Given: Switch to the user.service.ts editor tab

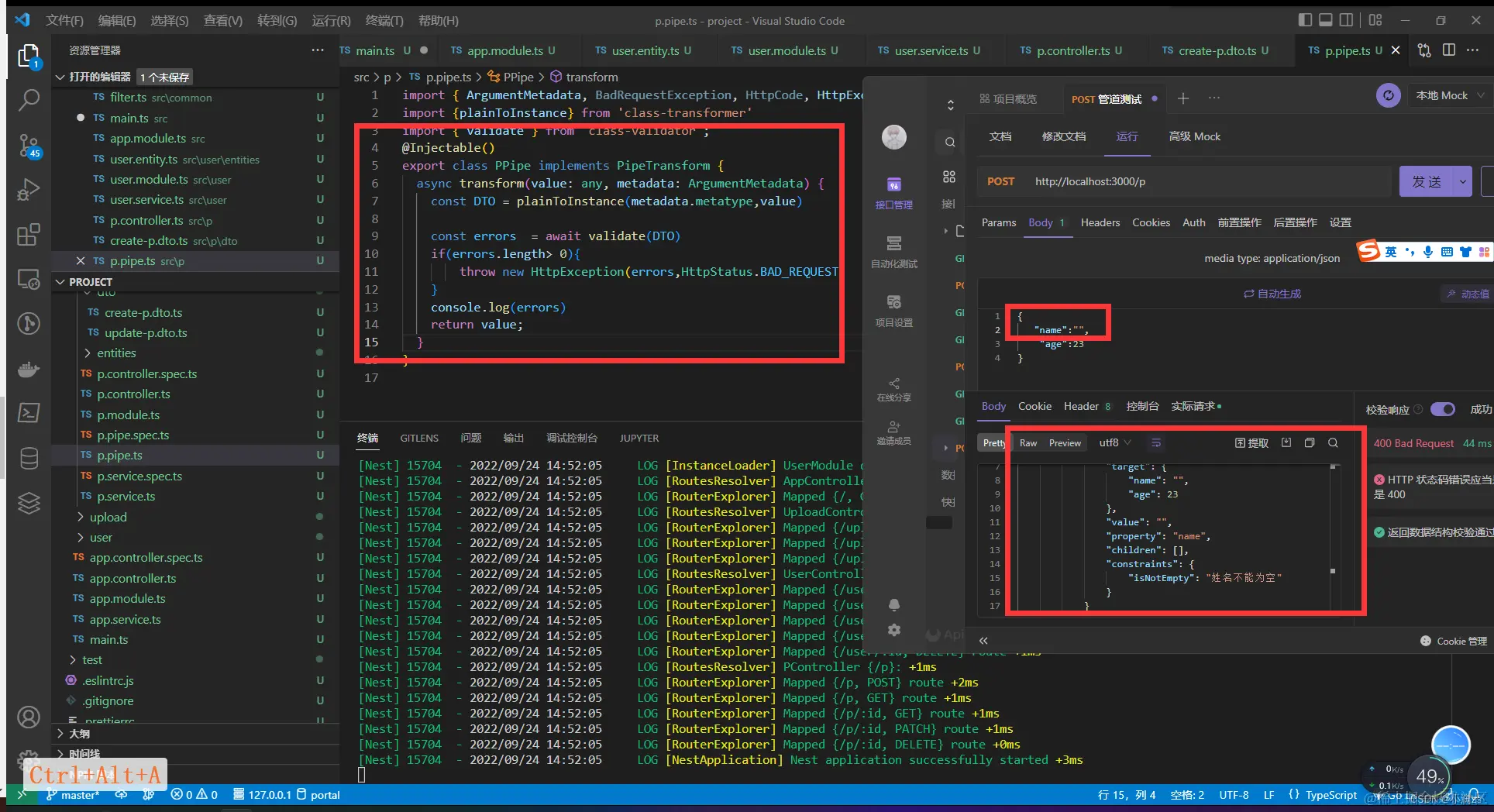Looking at the screenshot, I should tap(931, 51).
